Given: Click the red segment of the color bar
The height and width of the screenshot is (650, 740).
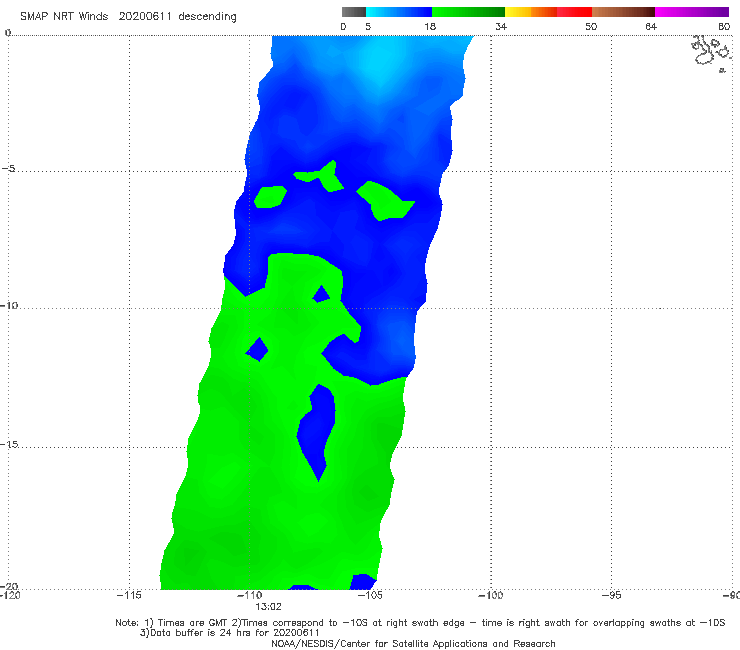Looking at the screenshot, I should pos(574,12).
